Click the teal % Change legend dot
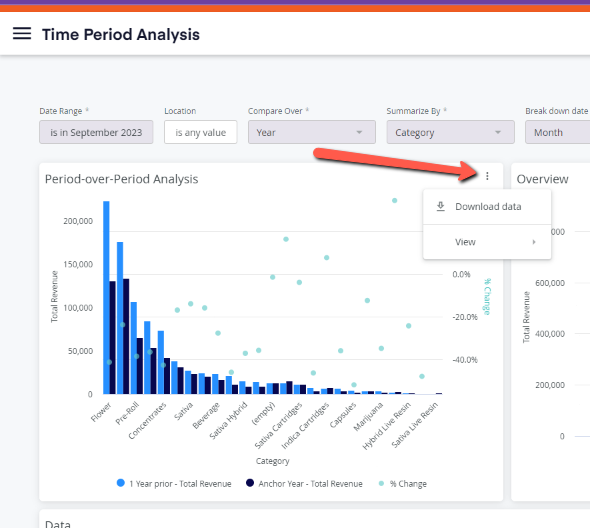This screenshot has height=528, width=590. (381, 483)
